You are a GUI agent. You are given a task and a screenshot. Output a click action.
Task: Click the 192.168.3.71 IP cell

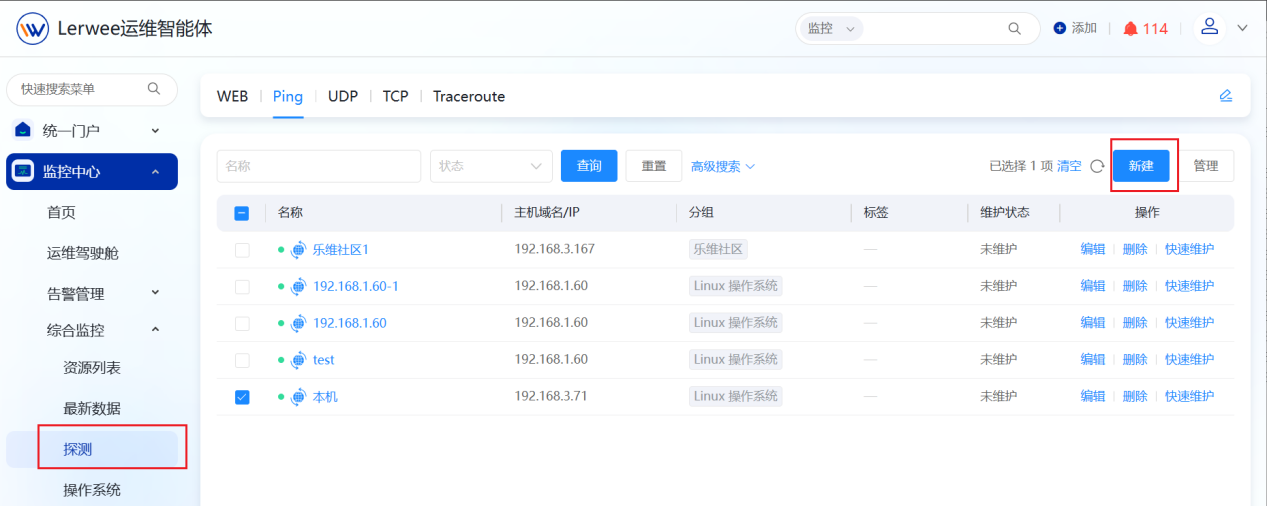point(551,396)
